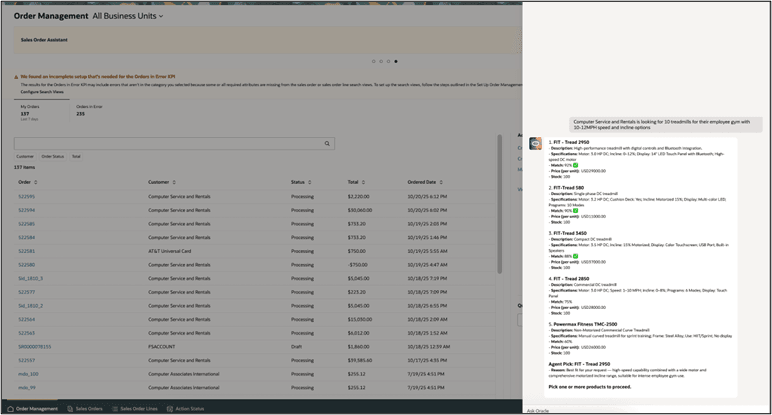Open order mdo_100
Screen dimensions: 772x415
pyautogui.click(x=28, y=374)
